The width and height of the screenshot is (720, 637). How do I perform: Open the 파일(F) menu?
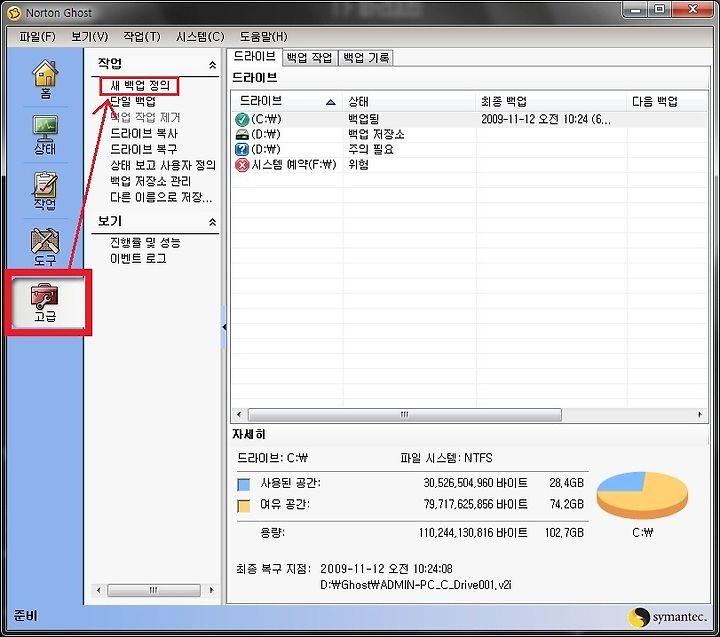point(38,37)
